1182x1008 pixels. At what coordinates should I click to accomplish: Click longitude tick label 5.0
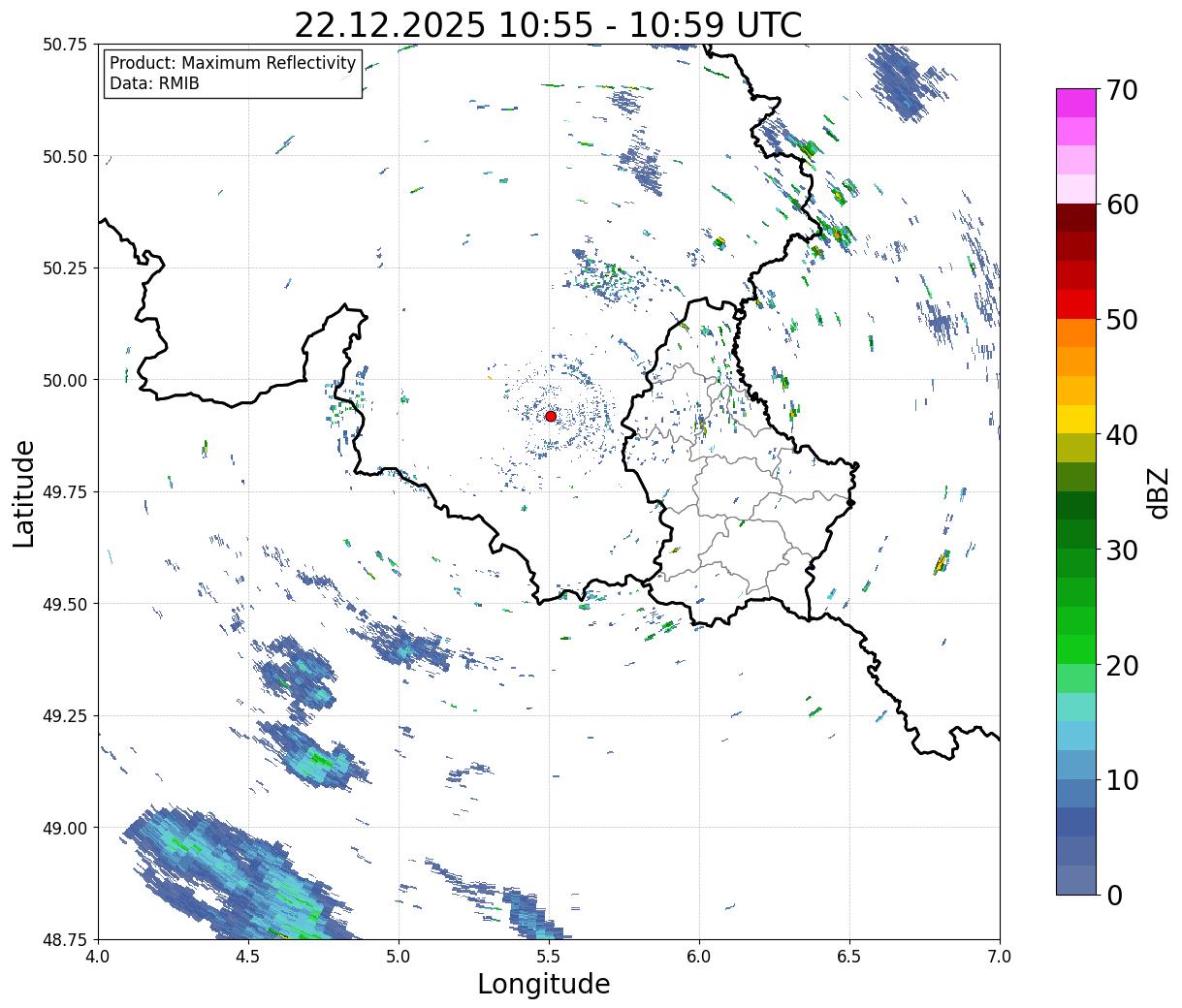coord(399,957)
